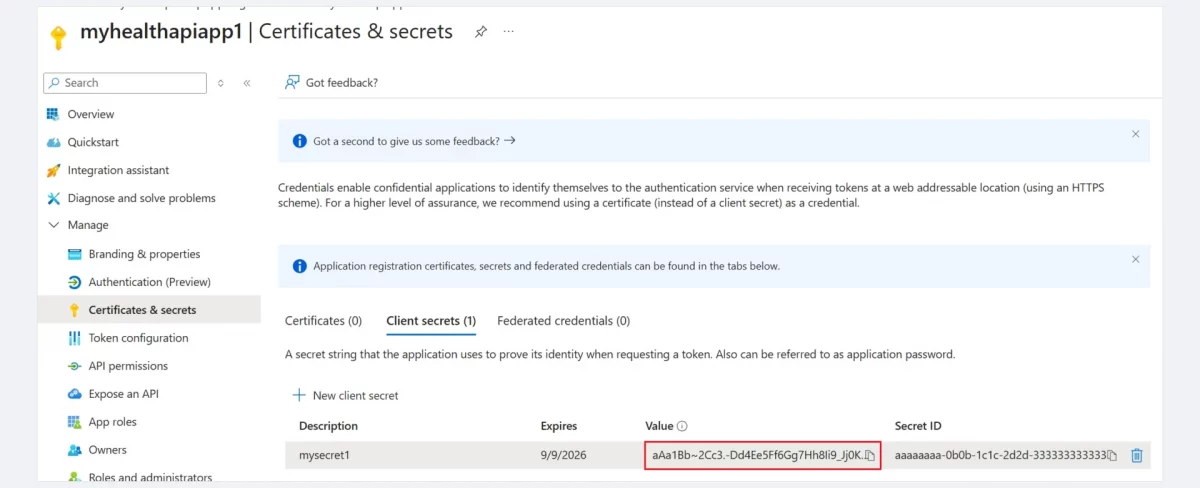
Task: Click the Secret ID text aaaaaaaa-0b0b
Action: tap(1000, 455)
